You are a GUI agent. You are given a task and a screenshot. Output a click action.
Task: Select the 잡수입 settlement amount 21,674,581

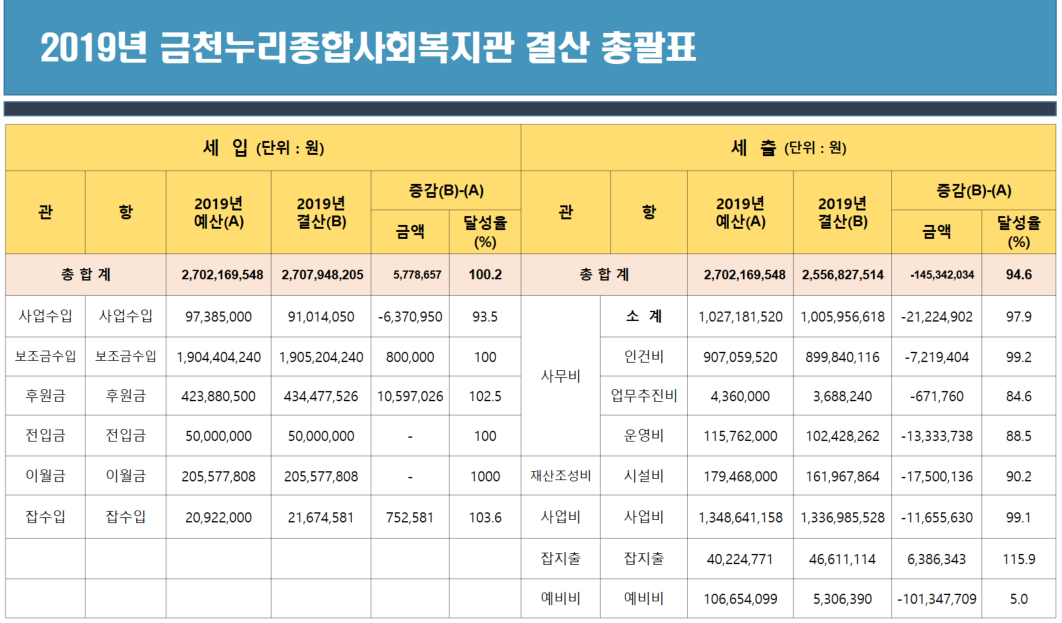click(322, 517)
